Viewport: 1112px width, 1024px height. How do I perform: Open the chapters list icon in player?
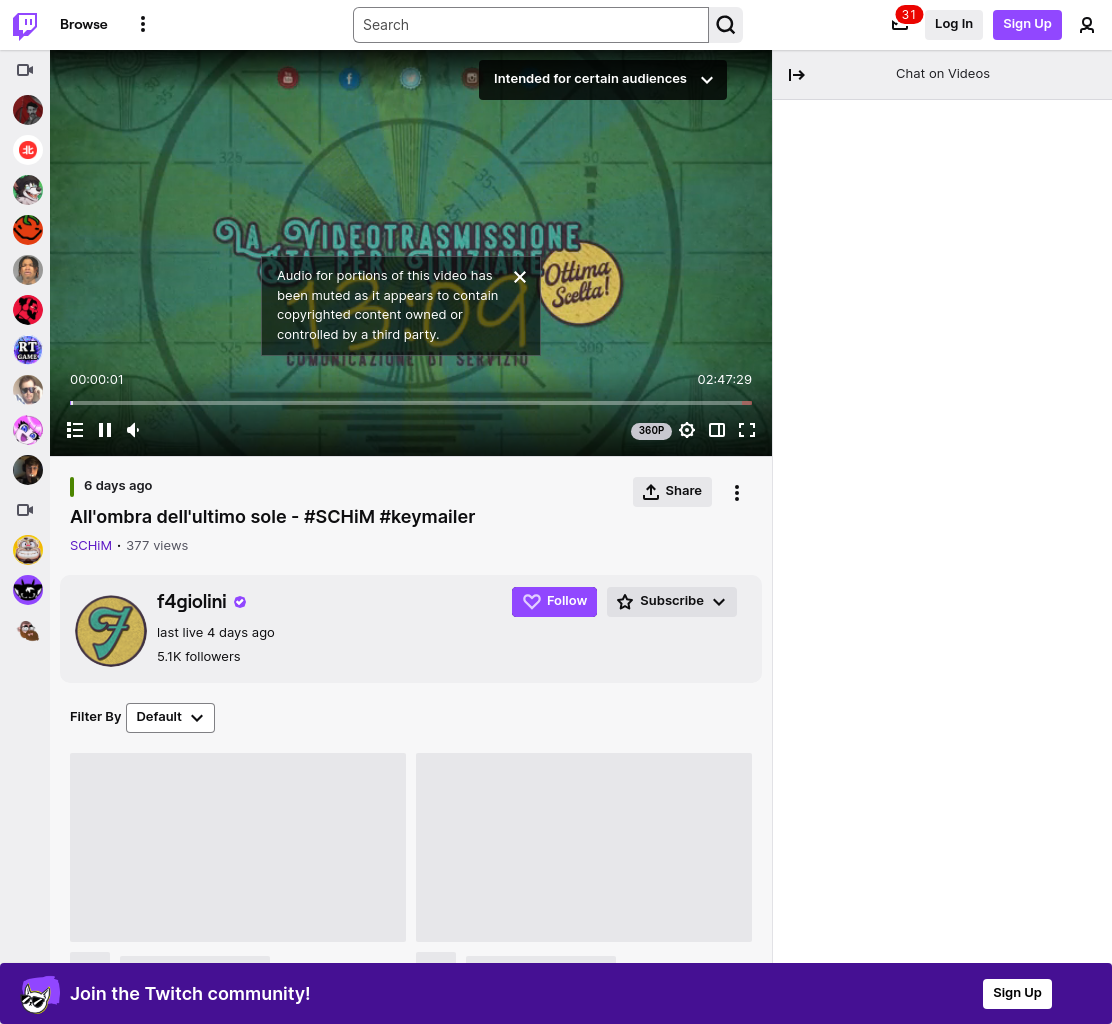(x=75, y=430)
